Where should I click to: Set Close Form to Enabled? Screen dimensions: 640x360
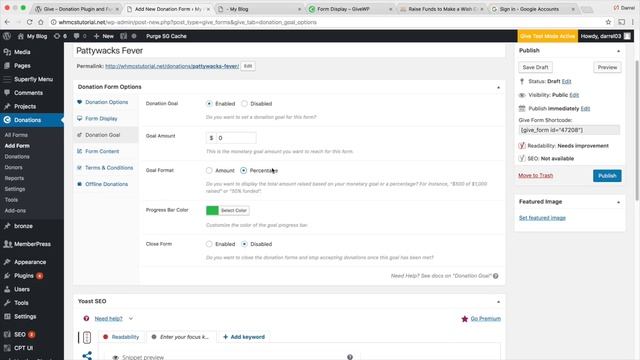(209, 244)
